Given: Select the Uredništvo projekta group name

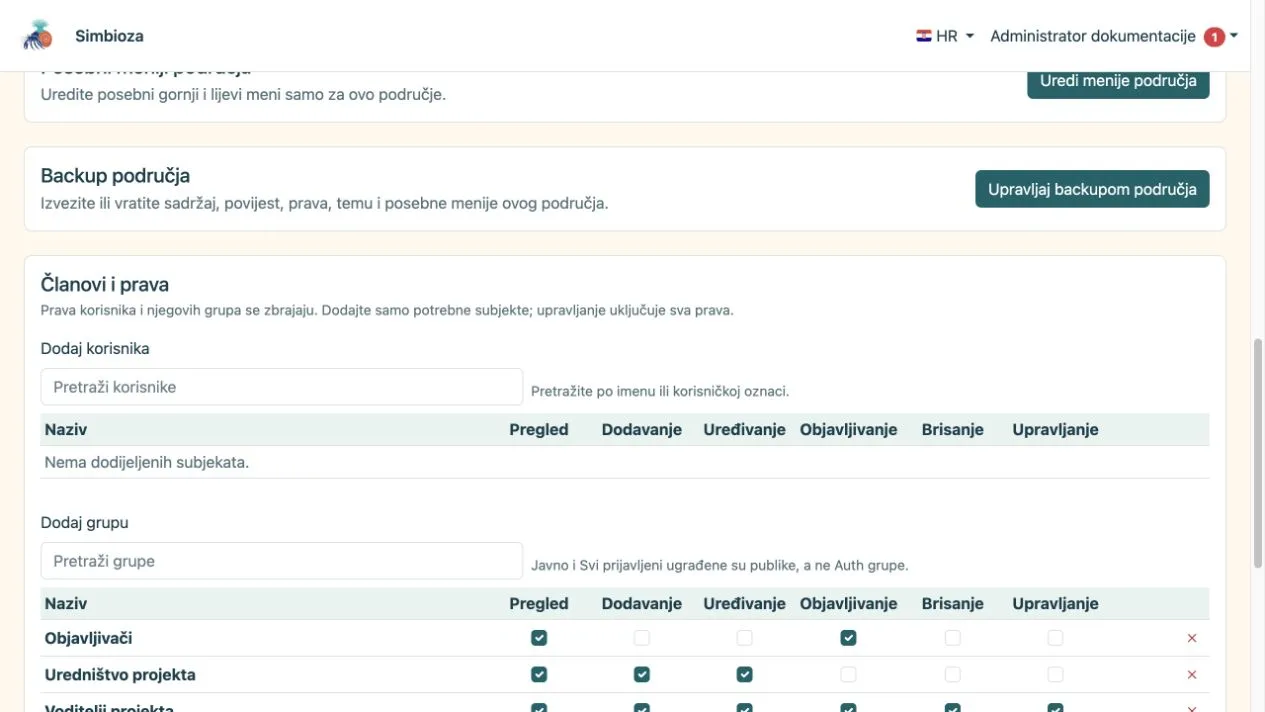Looking at the screenshot, I should (120, 675).
